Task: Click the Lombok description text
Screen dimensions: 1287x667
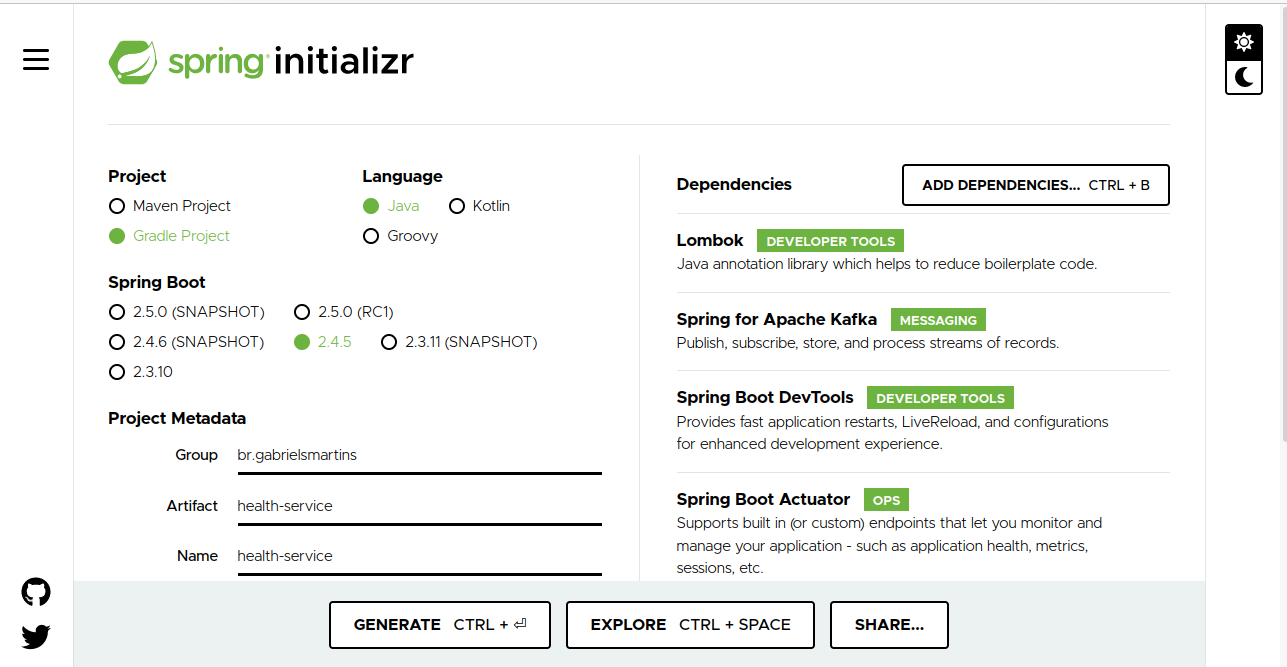Action: (887, 264)
